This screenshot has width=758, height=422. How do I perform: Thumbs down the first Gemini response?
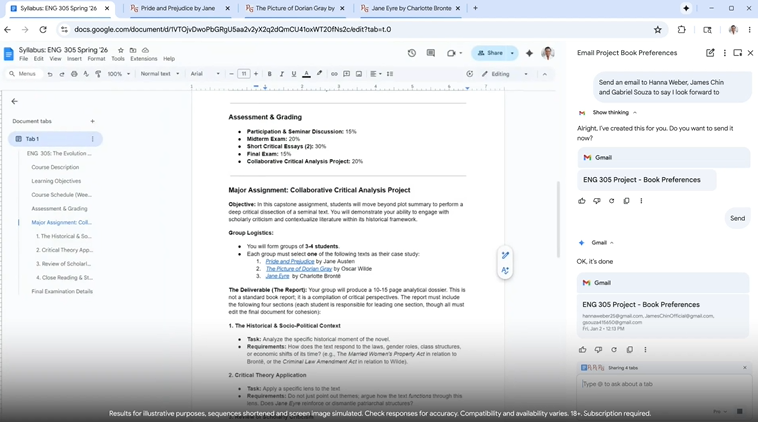coord(597,201)
